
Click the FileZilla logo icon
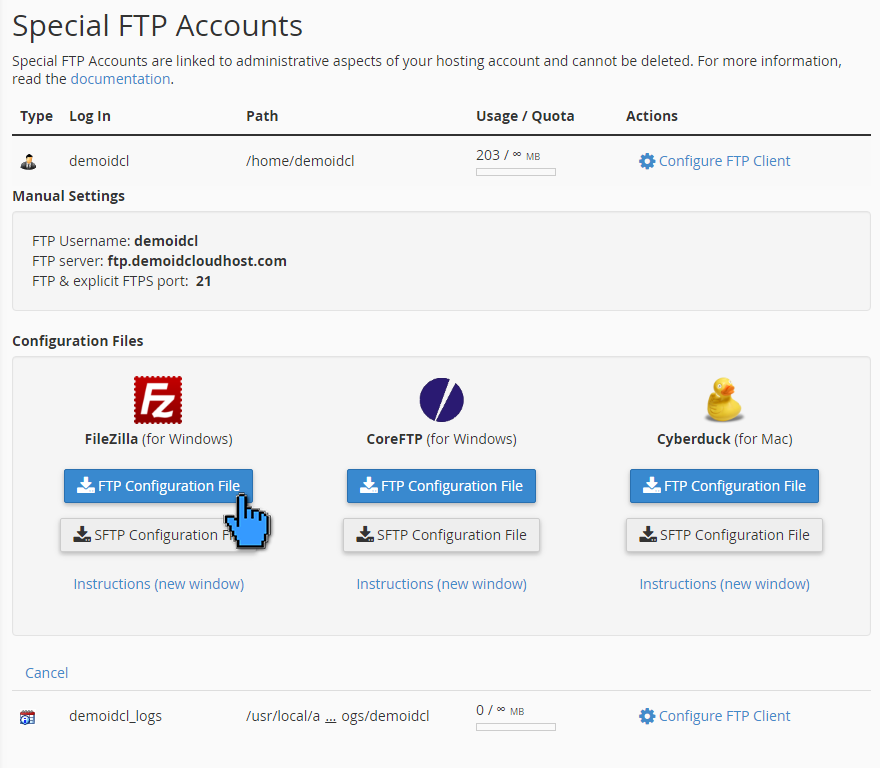coord(157,398)
